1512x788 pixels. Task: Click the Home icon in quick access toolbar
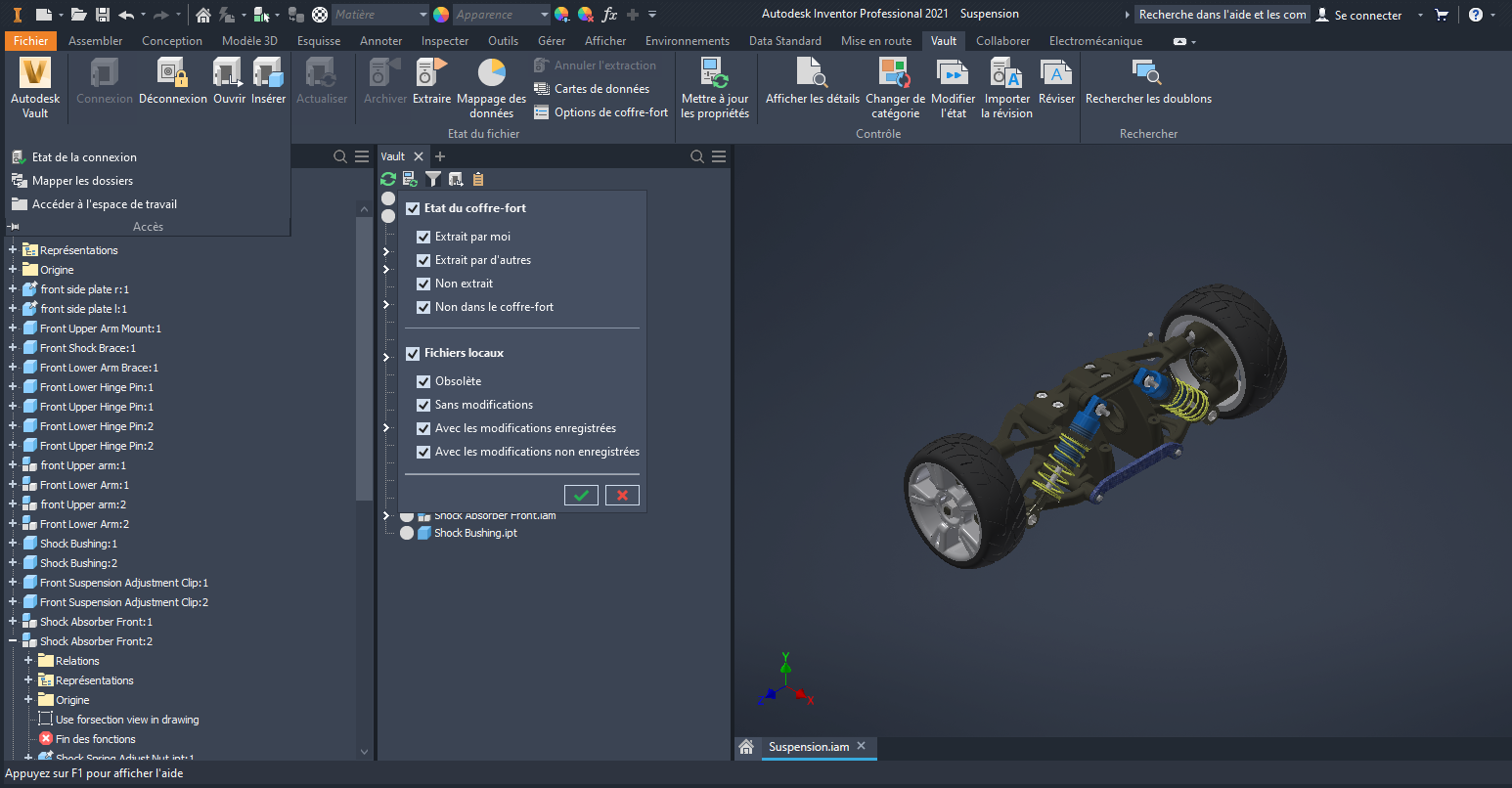202,15
